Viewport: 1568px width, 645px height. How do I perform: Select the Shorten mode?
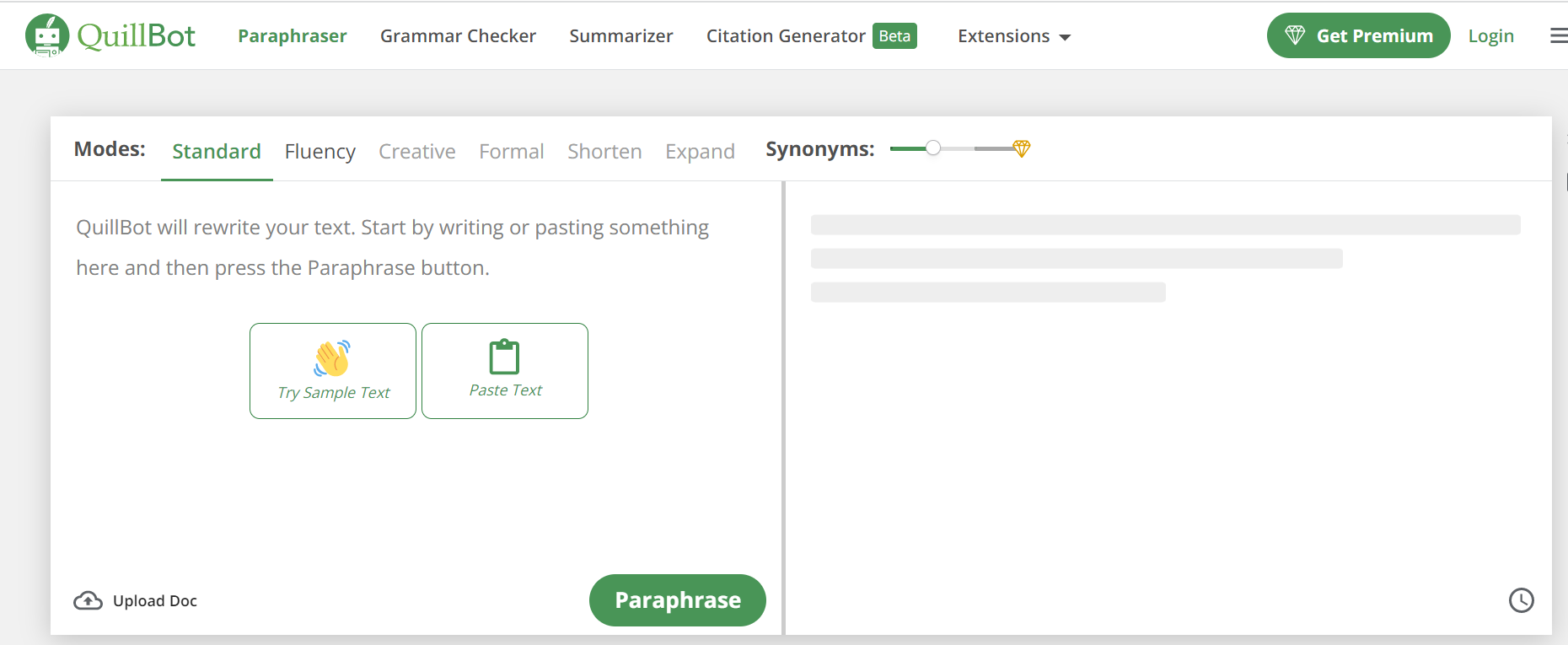coord(604,151)
